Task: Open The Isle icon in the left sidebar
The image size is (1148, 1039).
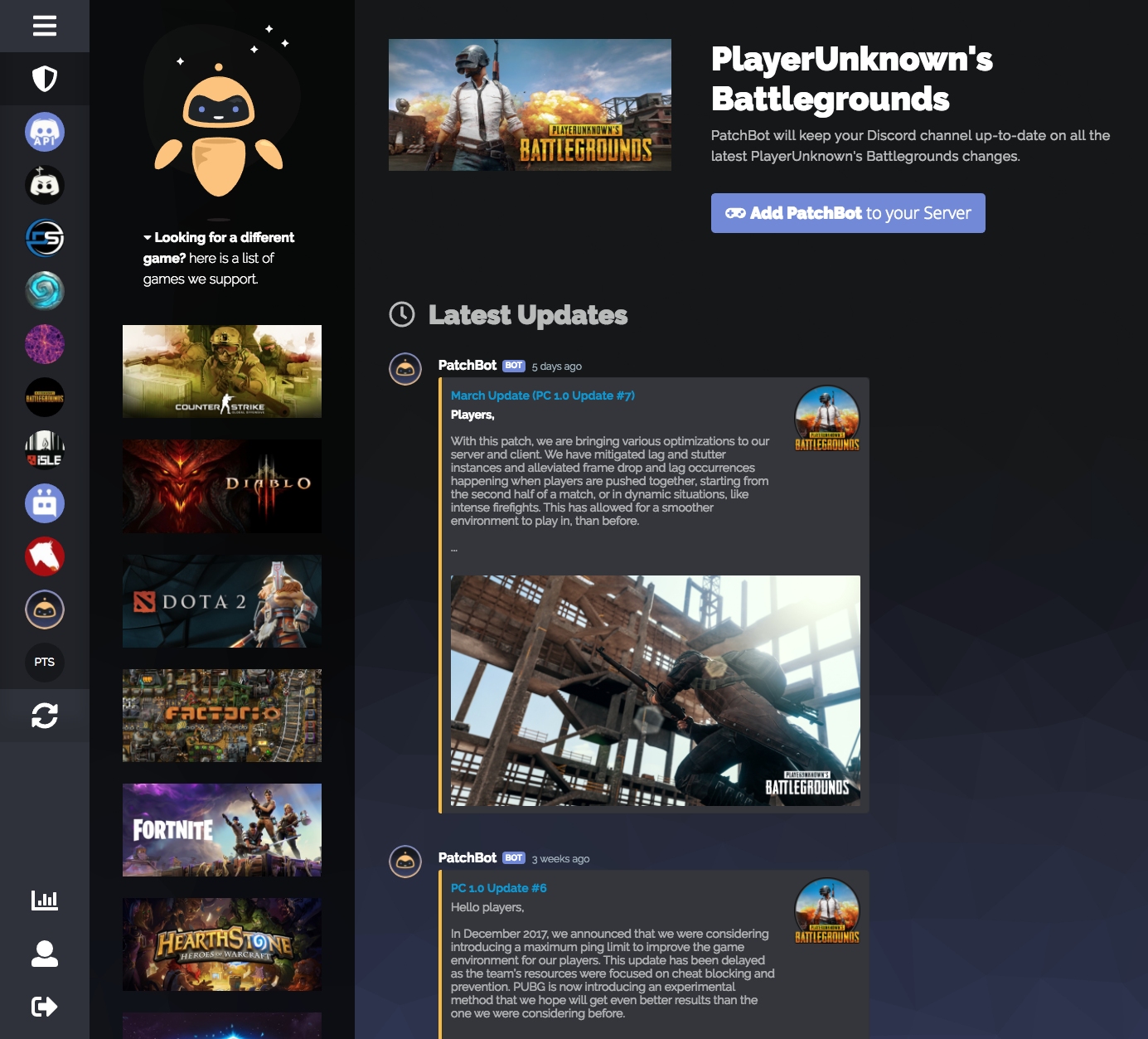Action: (45, 449)
